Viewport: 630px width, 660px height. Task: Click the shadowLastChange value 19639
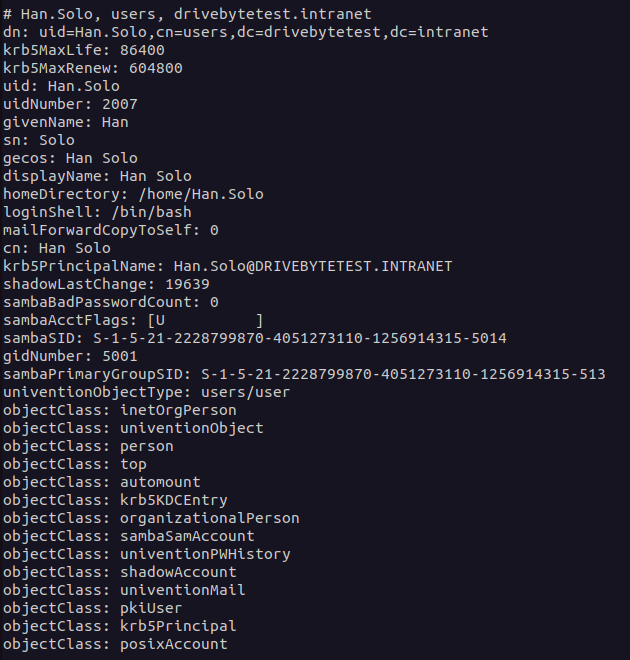pyautogui.click(x=188, y=285)
